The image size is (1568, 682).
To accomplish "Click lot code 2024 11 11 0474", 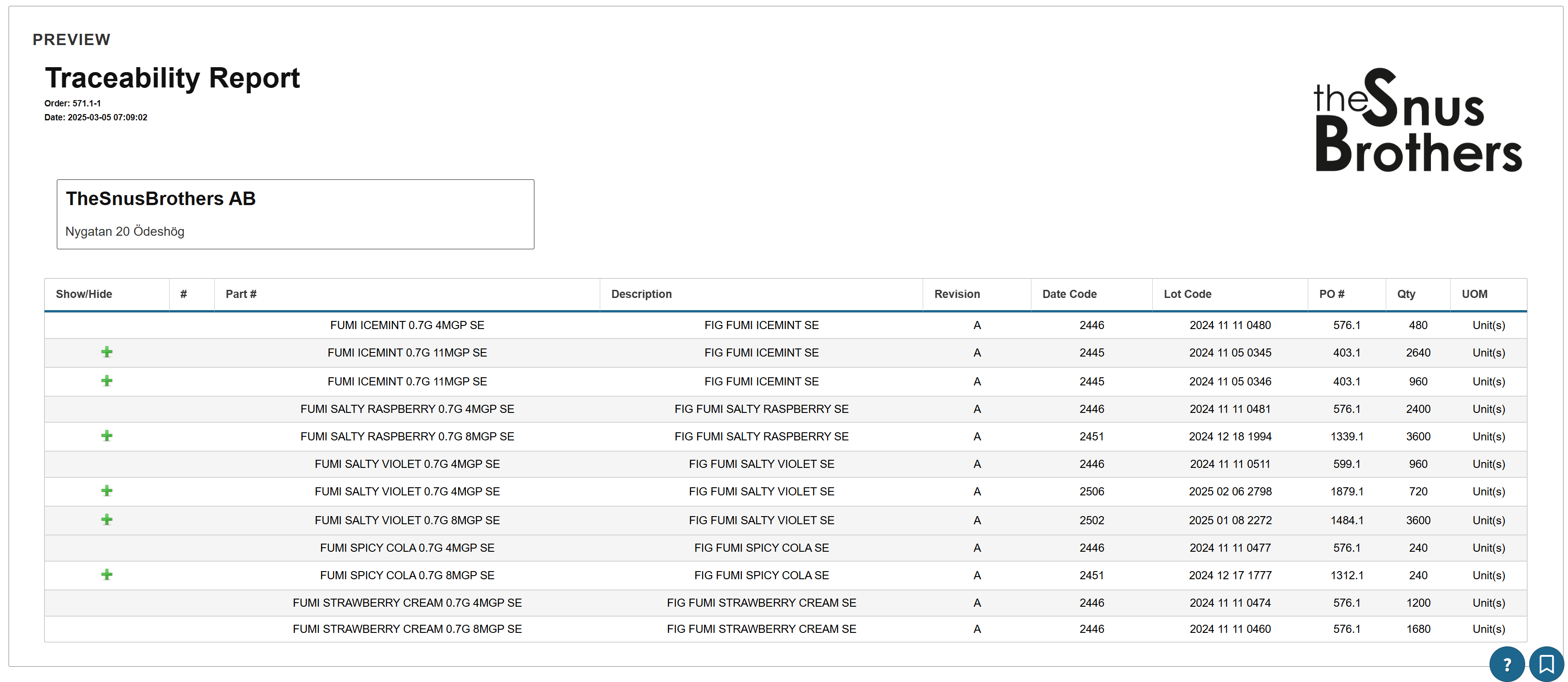I will tap(1230, 602).
